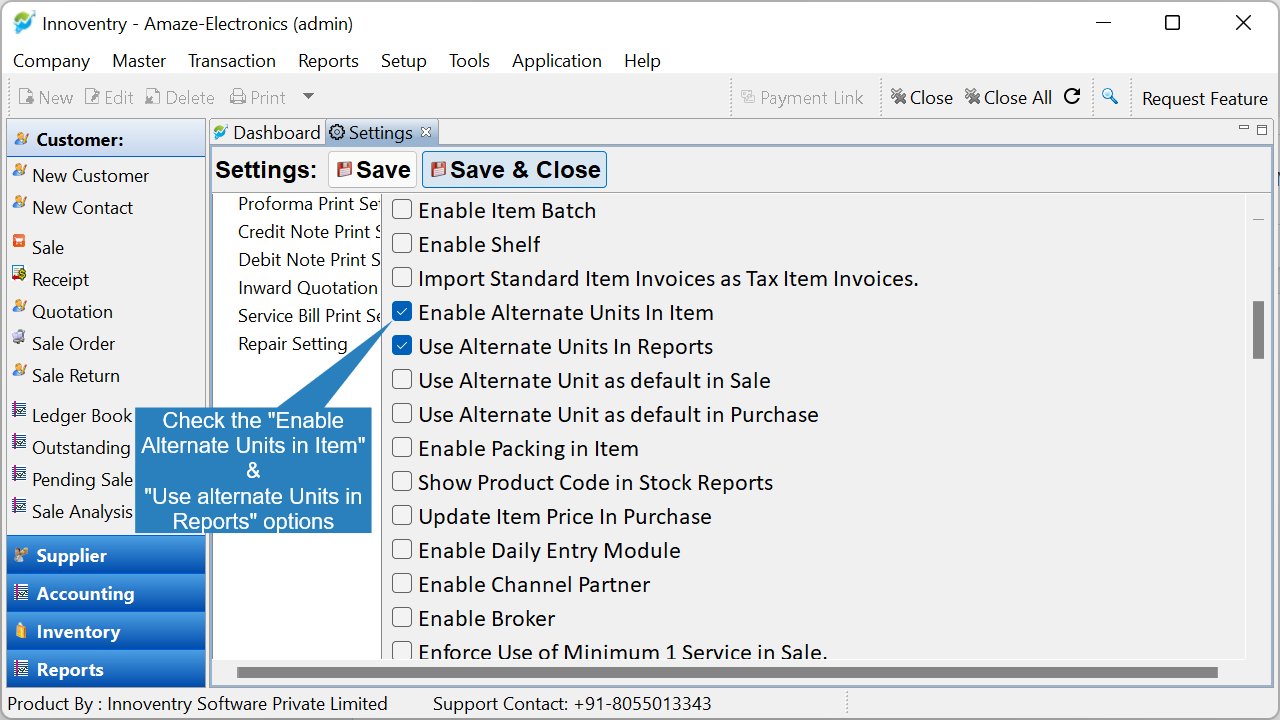Close the Settings tab with its x

pyautogui.click(x=426, y=132)
